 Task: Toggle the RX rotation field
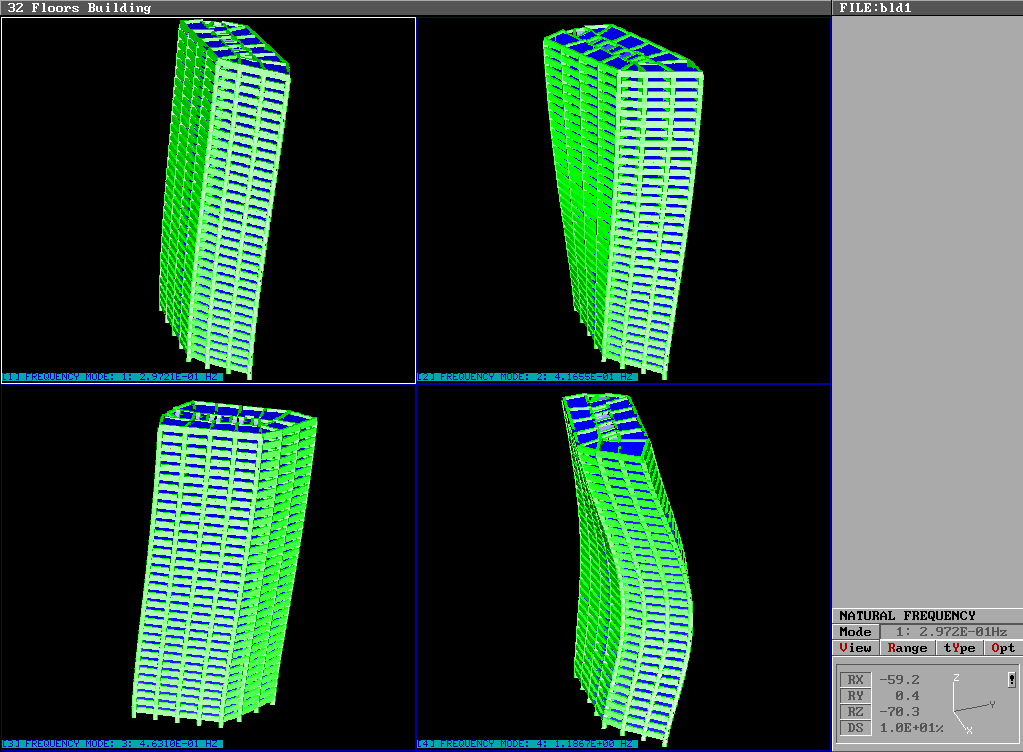pyautogui.click(x=856, y=679)
